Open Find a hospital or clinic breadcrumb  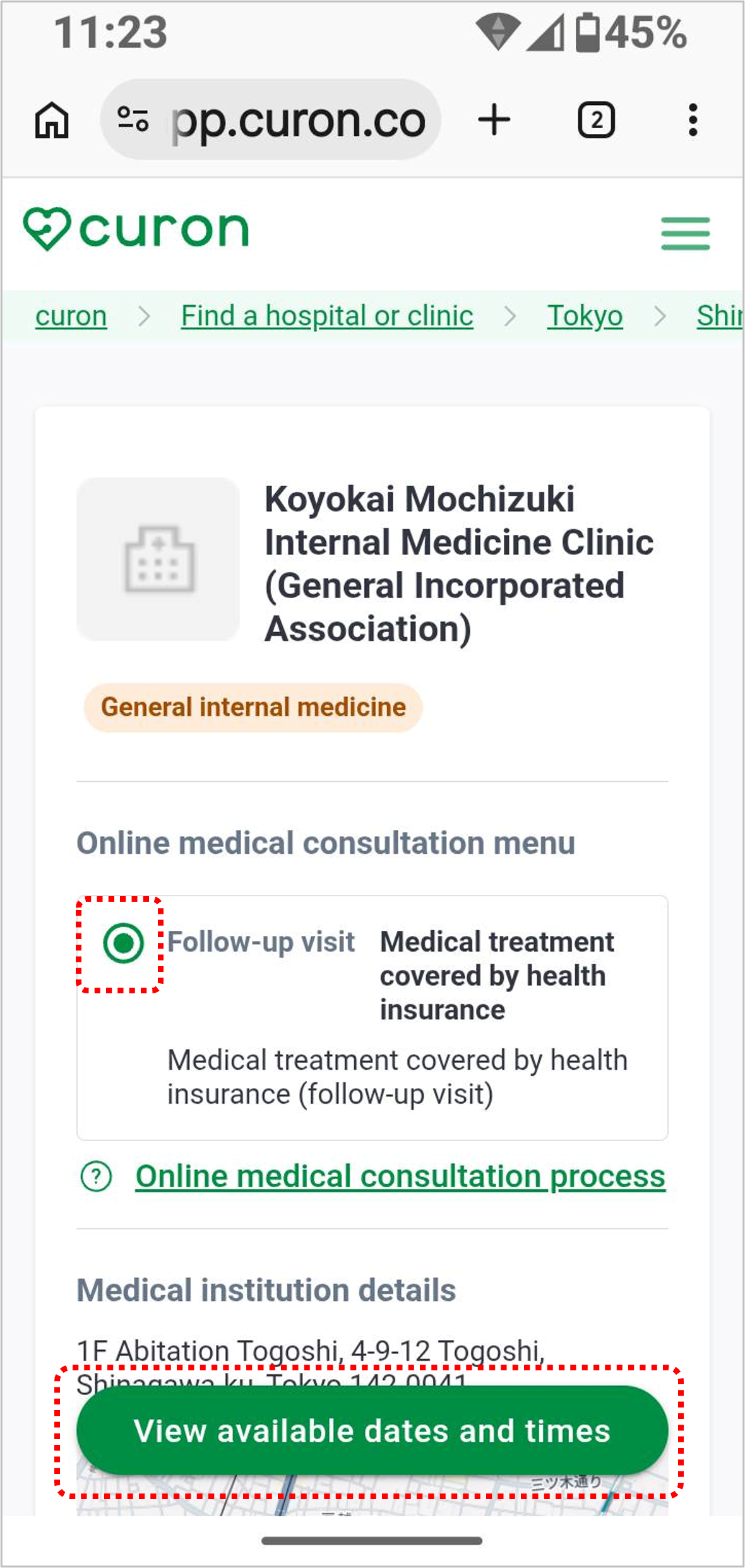click(327, 316)
